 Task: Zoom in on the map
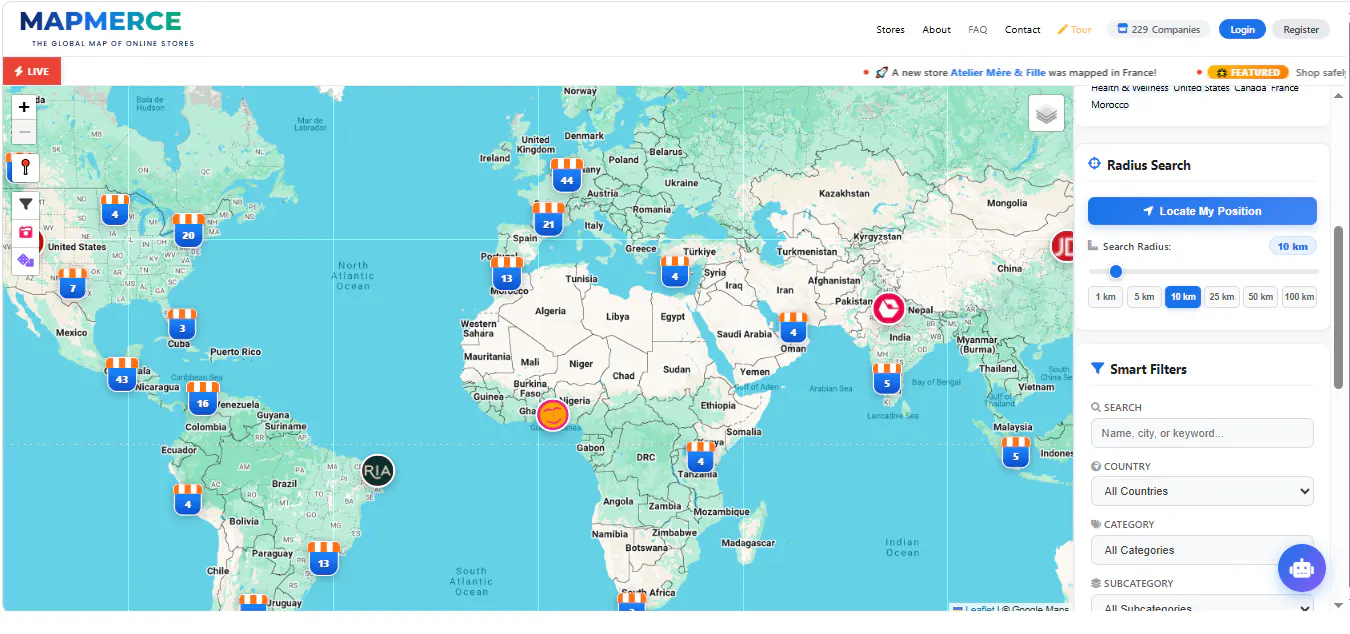[25, 107]
